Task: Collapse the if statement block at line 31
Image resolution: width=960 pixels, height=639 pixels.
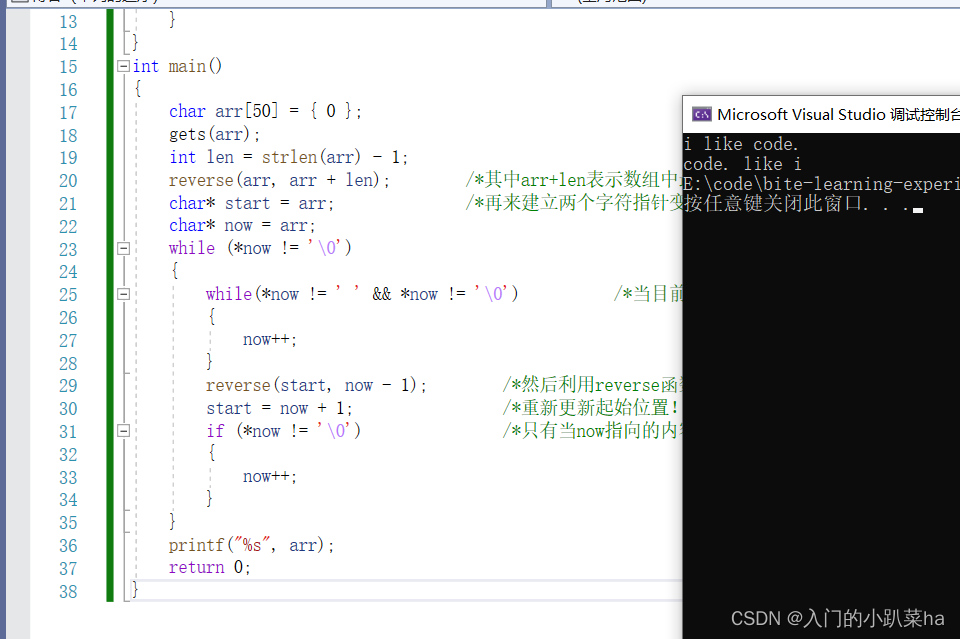Action: pos(123,430)
